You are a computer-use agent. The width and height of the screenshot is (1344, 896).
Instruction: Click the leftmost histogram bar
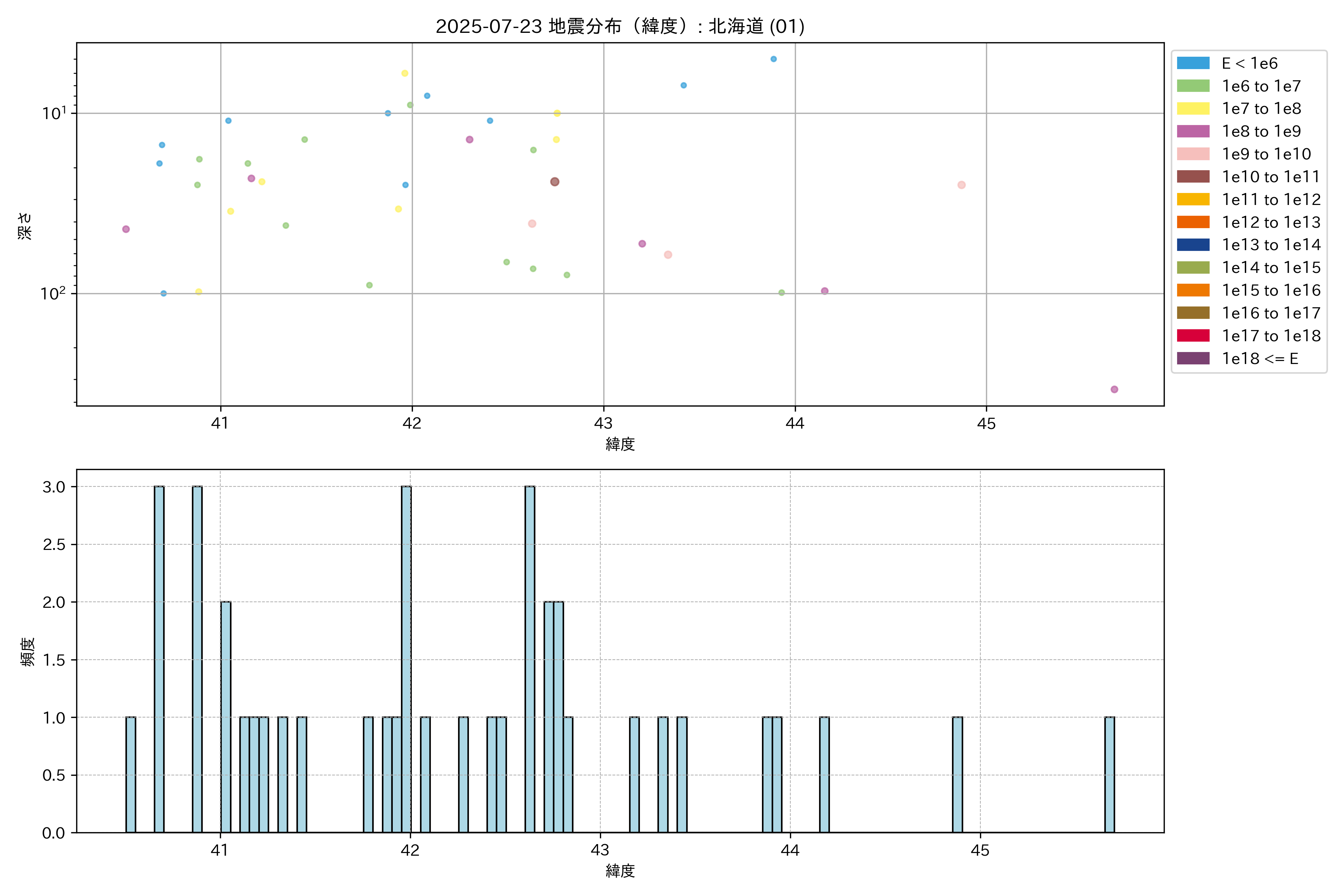click(x=131, y=774)
